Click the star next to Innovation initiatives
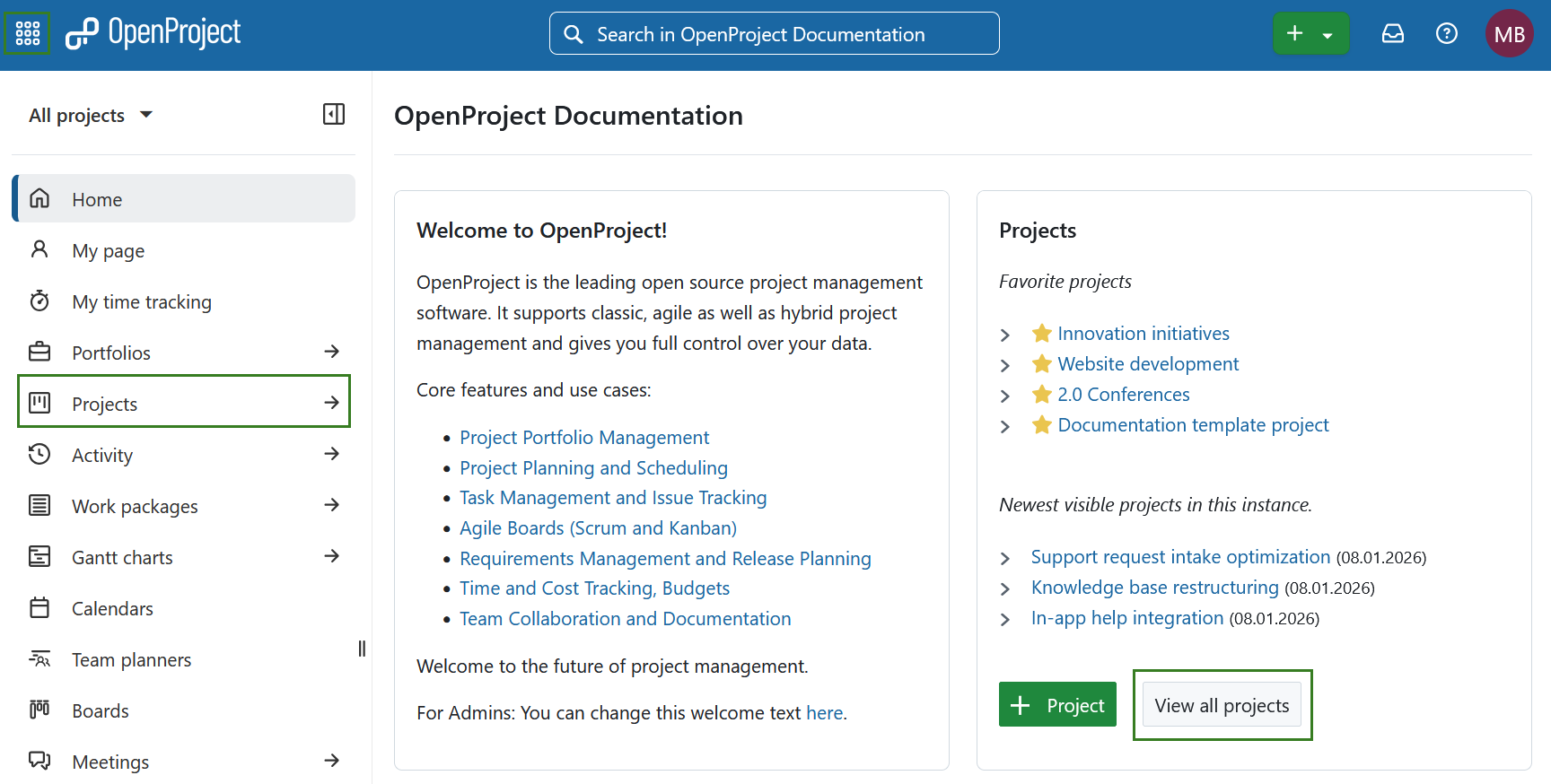Viewport: 1551px width, 784px height. pyautogui.click(x=1041, y=333)
